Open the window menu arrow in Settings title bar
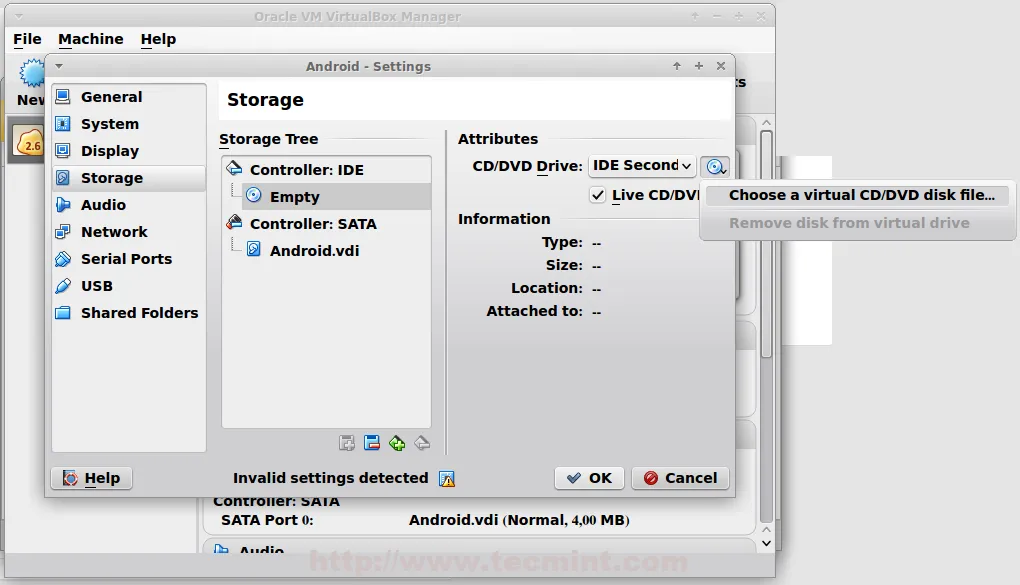The image size is (1020, 585). click(59, 66)
